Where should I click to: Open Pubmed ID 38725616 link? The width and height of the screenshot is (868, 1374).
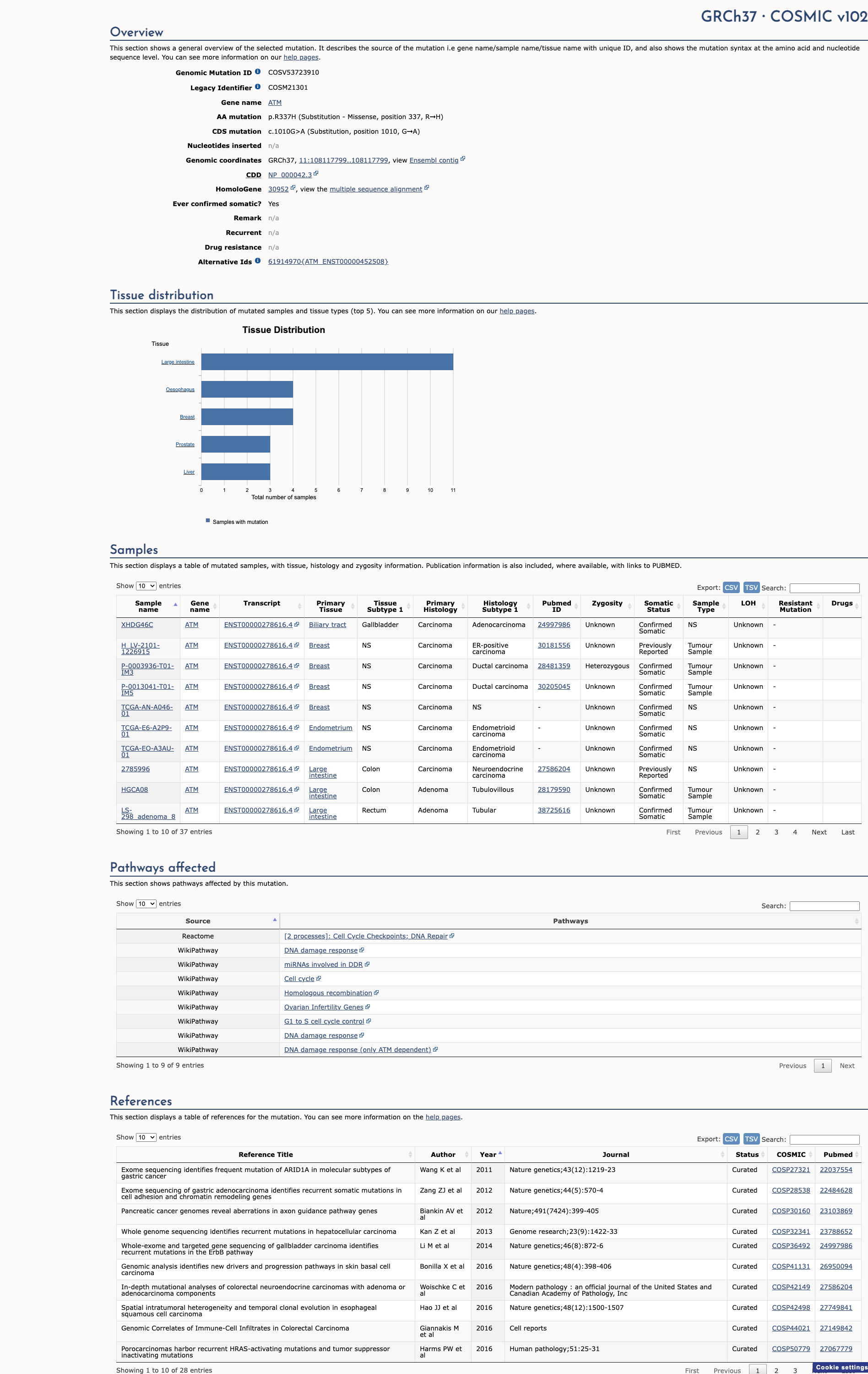coord(554,810)
